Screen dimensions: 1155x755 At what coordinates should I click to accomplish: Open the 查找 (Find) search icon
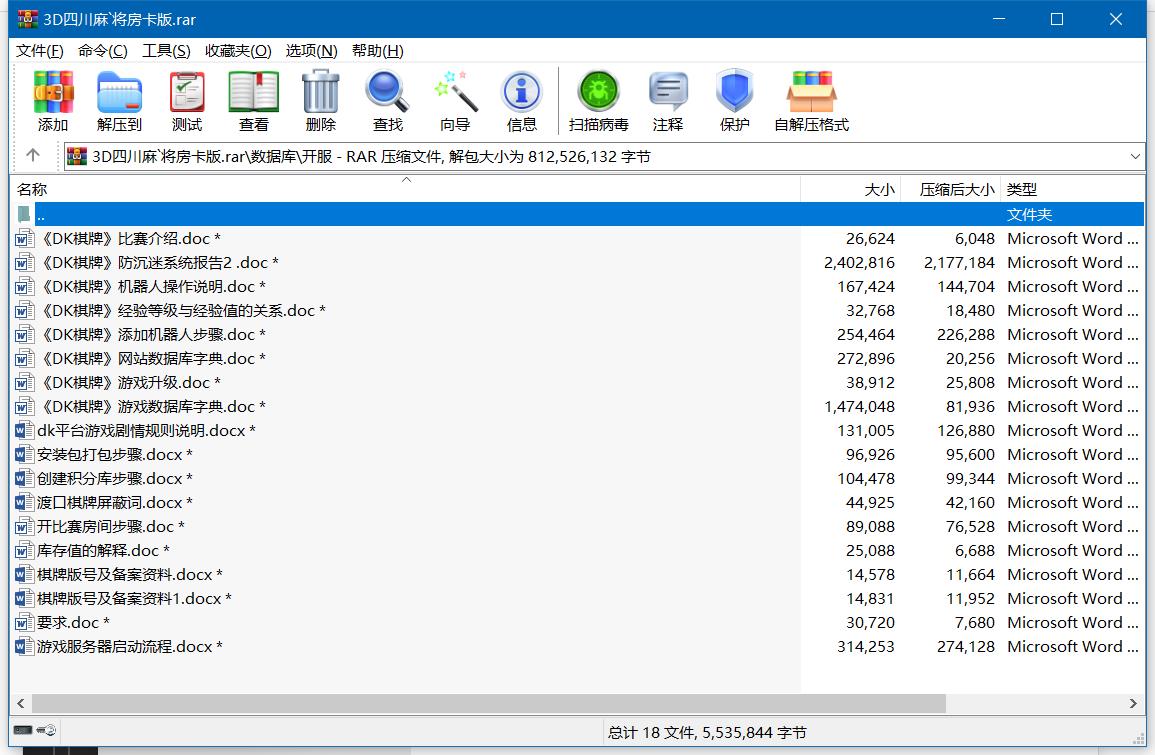click(x=386, y=100)
